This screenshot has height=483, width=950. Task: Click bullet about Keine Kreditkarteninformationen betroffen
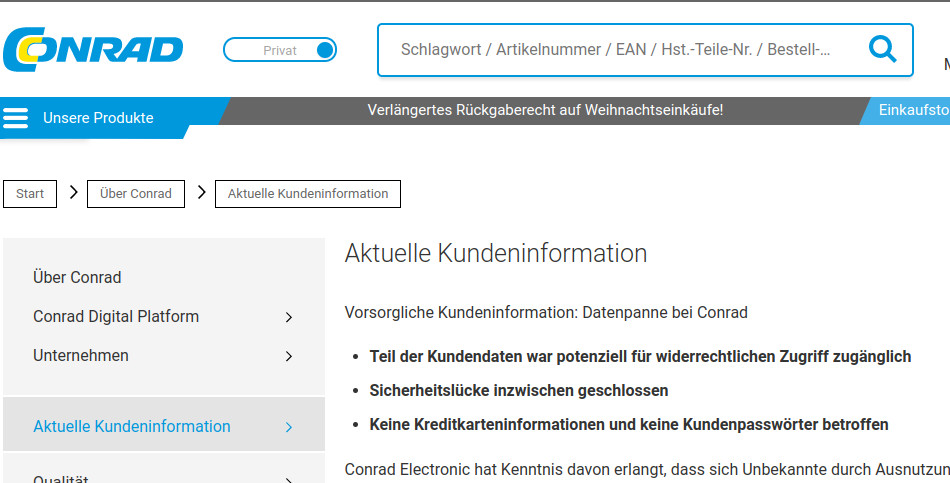[629, 425]
